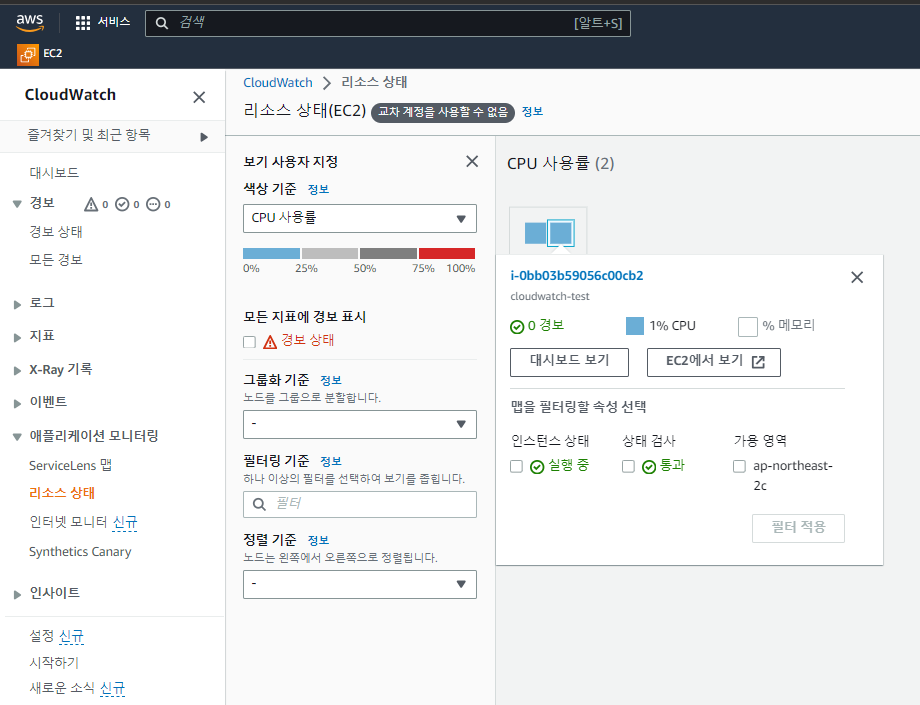Check the 실행 중 instance state filter
The height and width of the screenshot is (705, 920).
[x=516, y=466]
